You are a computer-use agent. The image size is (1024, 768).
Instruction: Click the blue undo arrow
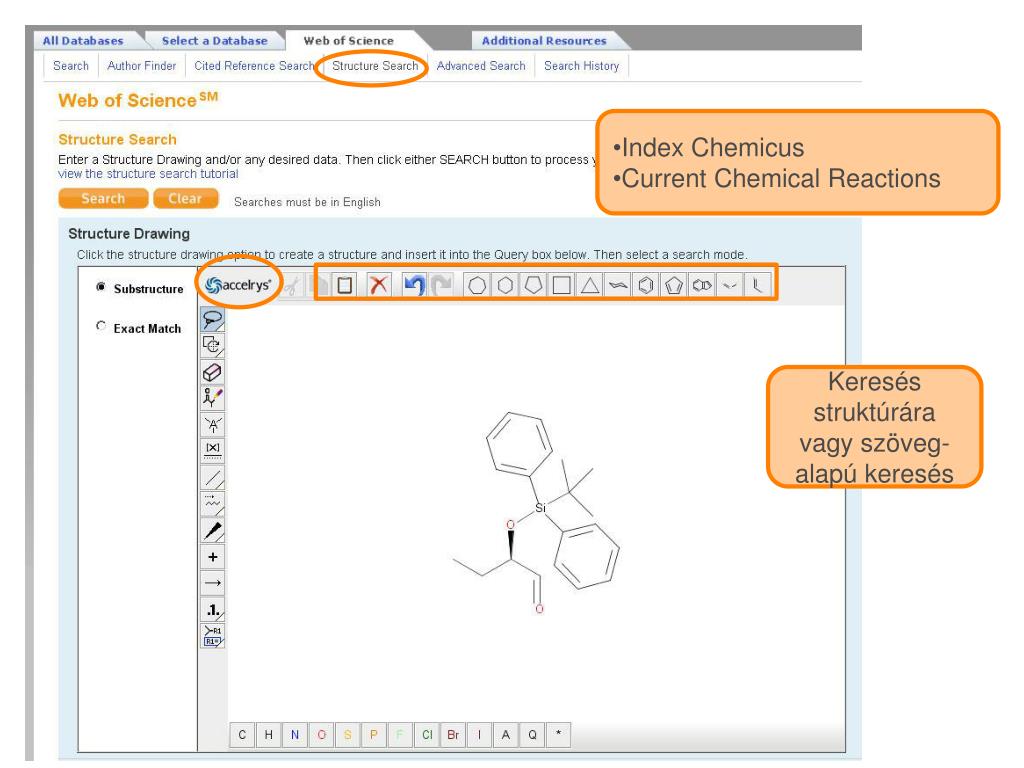[414, 285]
